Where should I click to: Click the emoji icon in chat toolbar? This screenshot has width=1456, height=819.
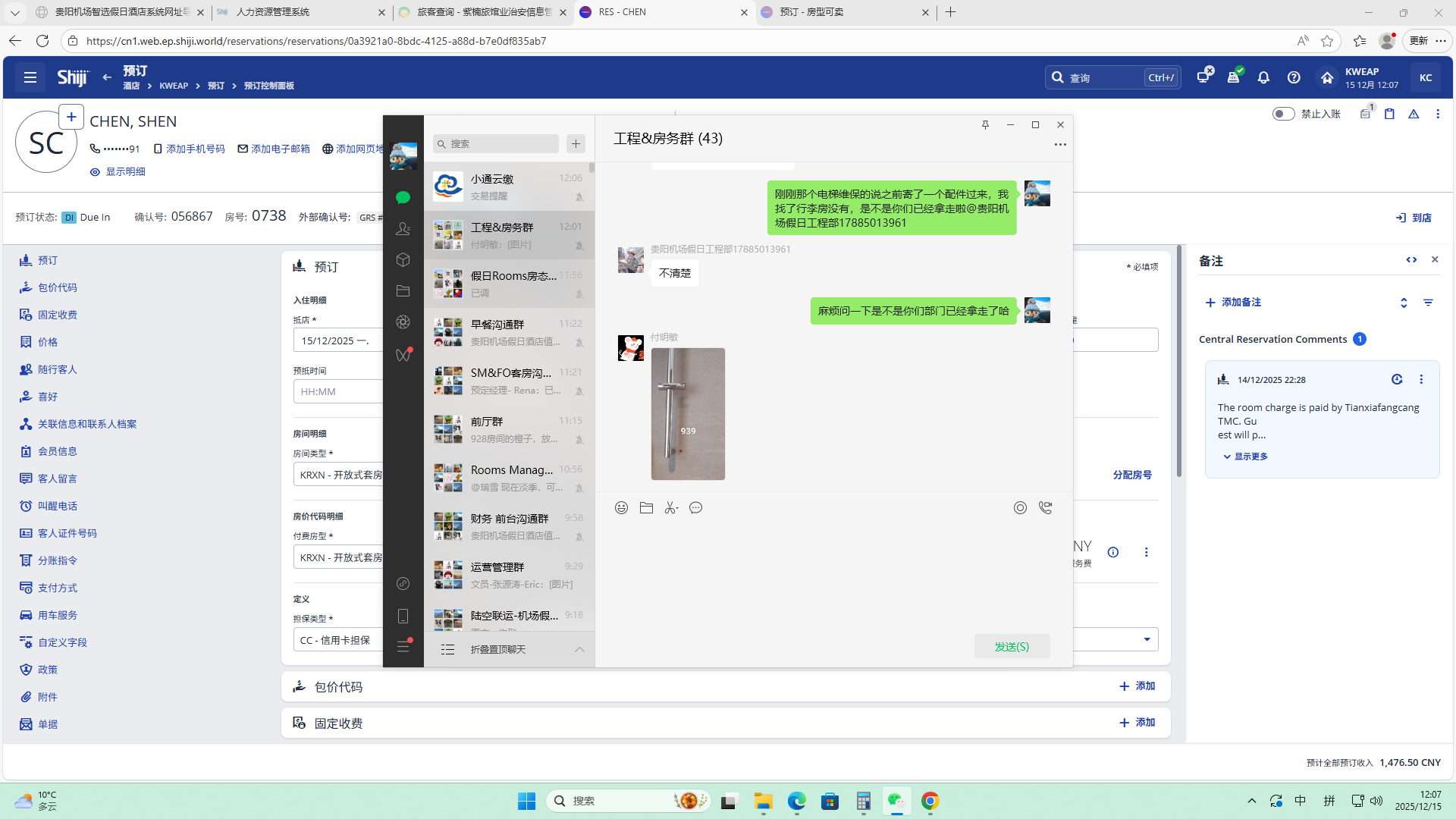(x=621, y=508)
